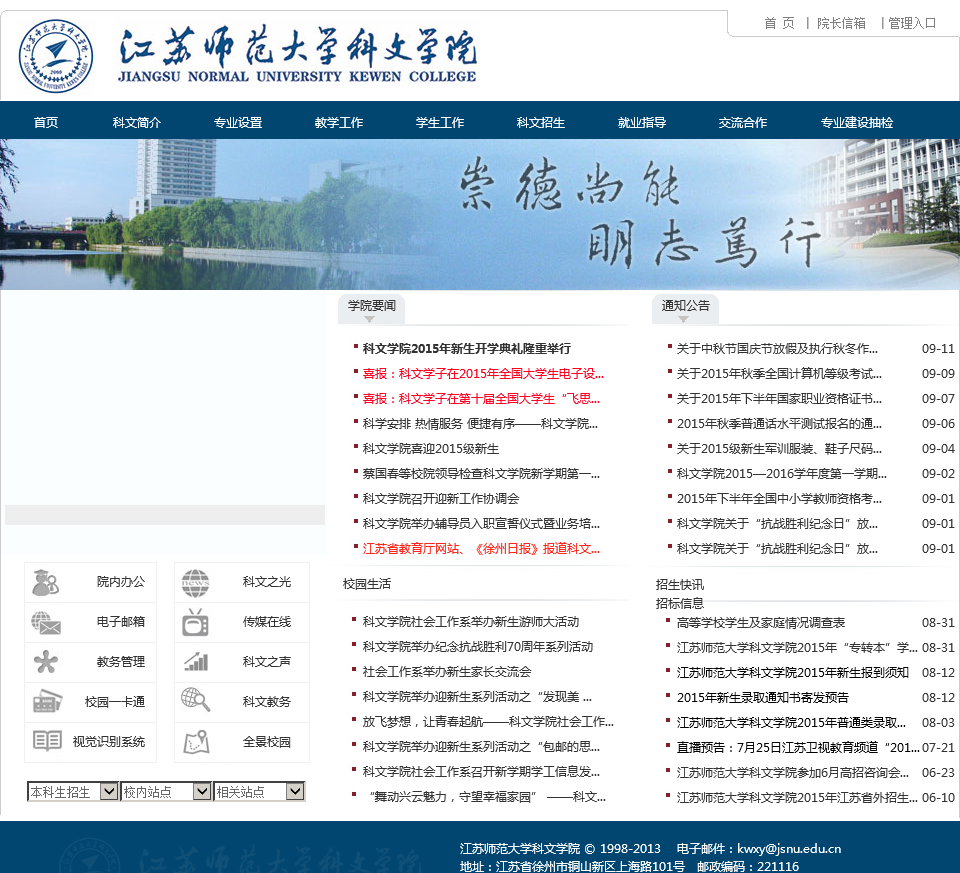Click top-right 首 页 link
This screenshot has width=960, height=873.
(779, 23)
